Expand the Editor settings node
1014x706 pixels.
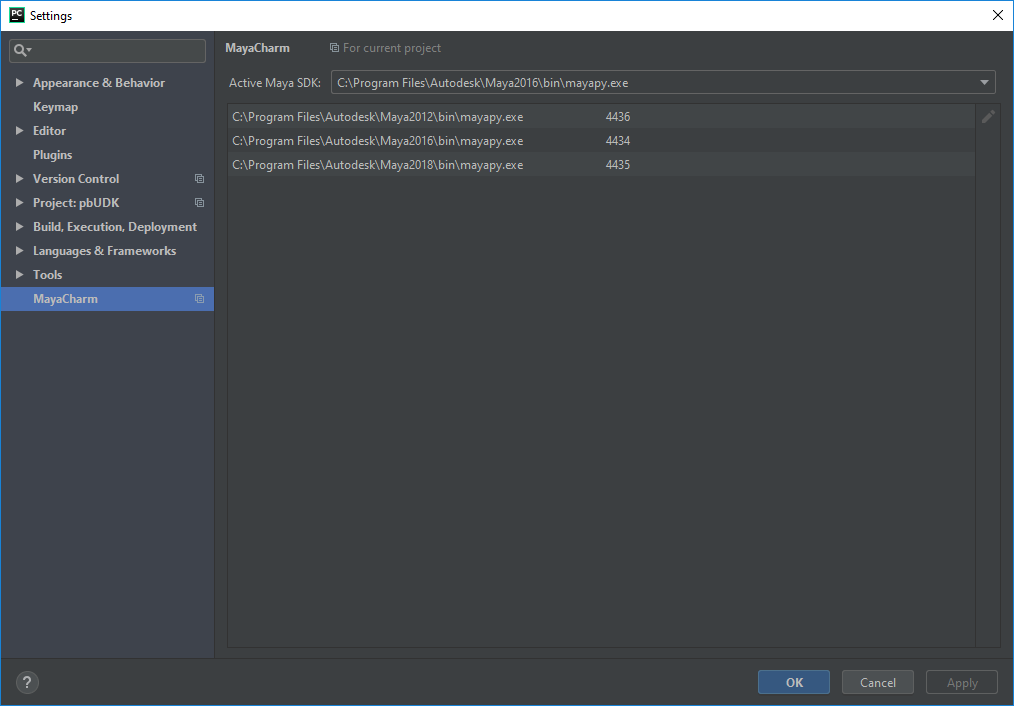point(19,131)
